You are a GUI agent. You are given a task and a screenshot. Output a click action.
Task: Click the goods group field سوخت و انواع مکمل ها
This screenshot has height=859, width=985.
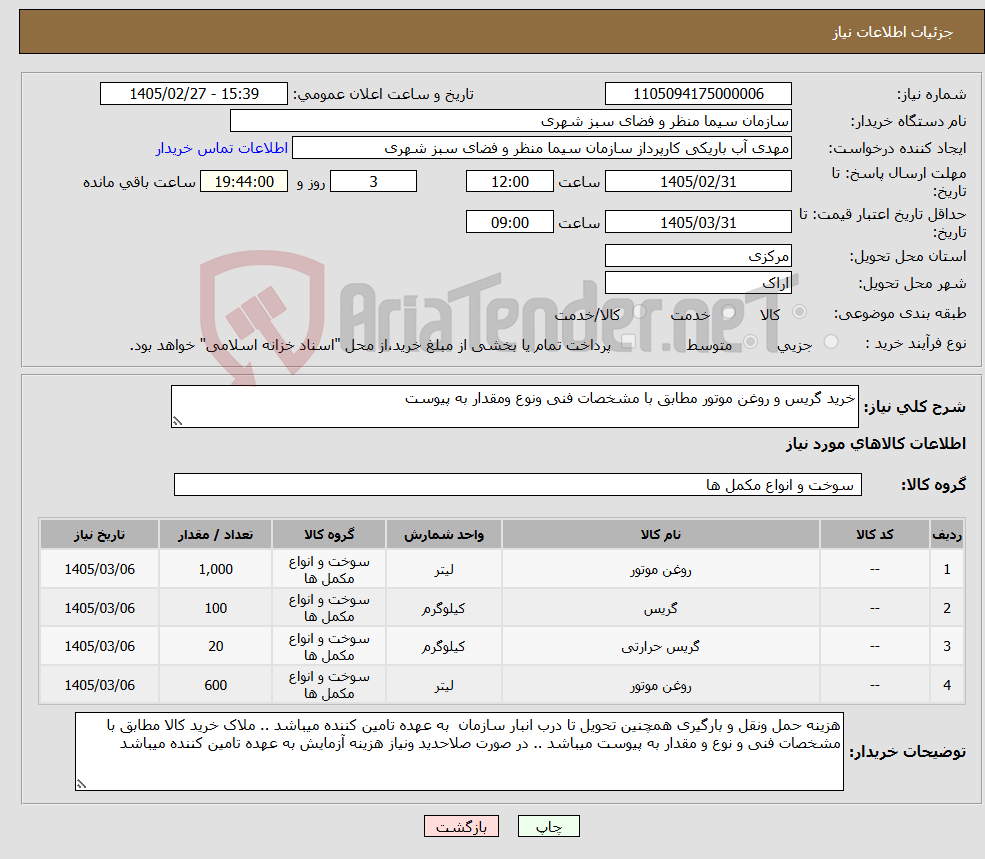[x=518, y=484]
